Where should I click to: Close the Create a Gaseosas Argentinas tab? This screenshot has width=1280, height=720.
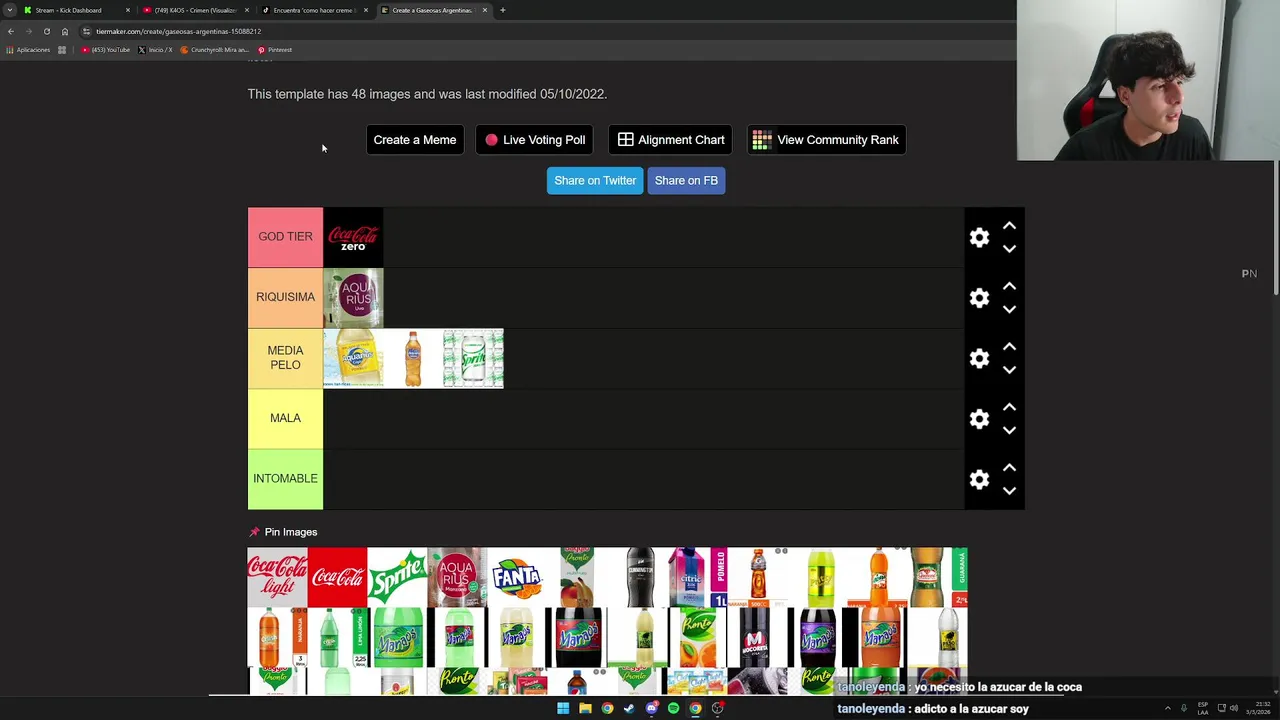click(x=485, y=10)
